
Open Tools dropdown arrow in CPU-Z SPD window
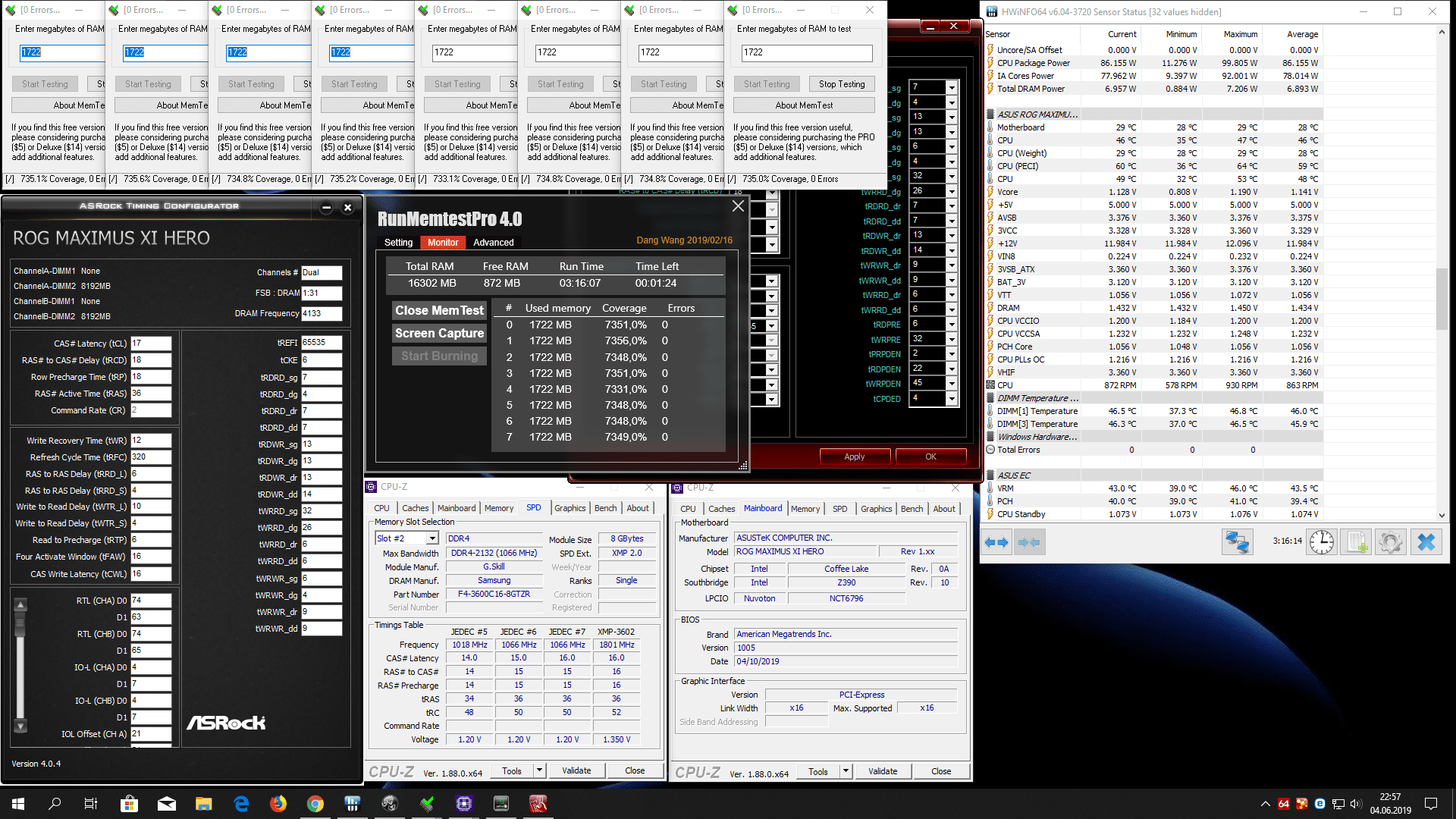pyautogui.click(x=539, y=770)
